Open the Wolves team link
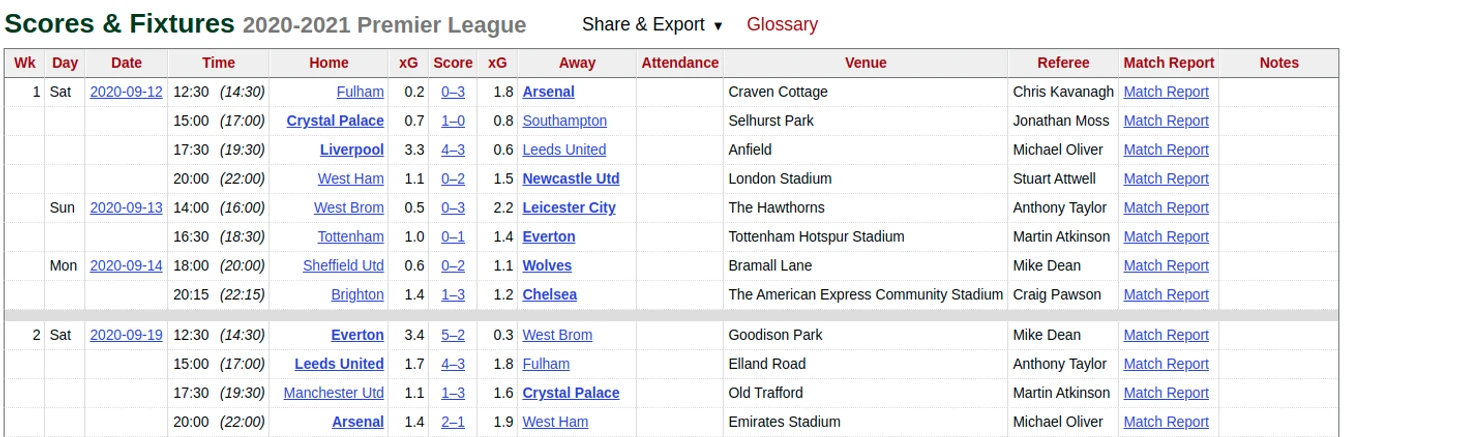This screenshot has width=1460, height=437. [x=547, y=266]
